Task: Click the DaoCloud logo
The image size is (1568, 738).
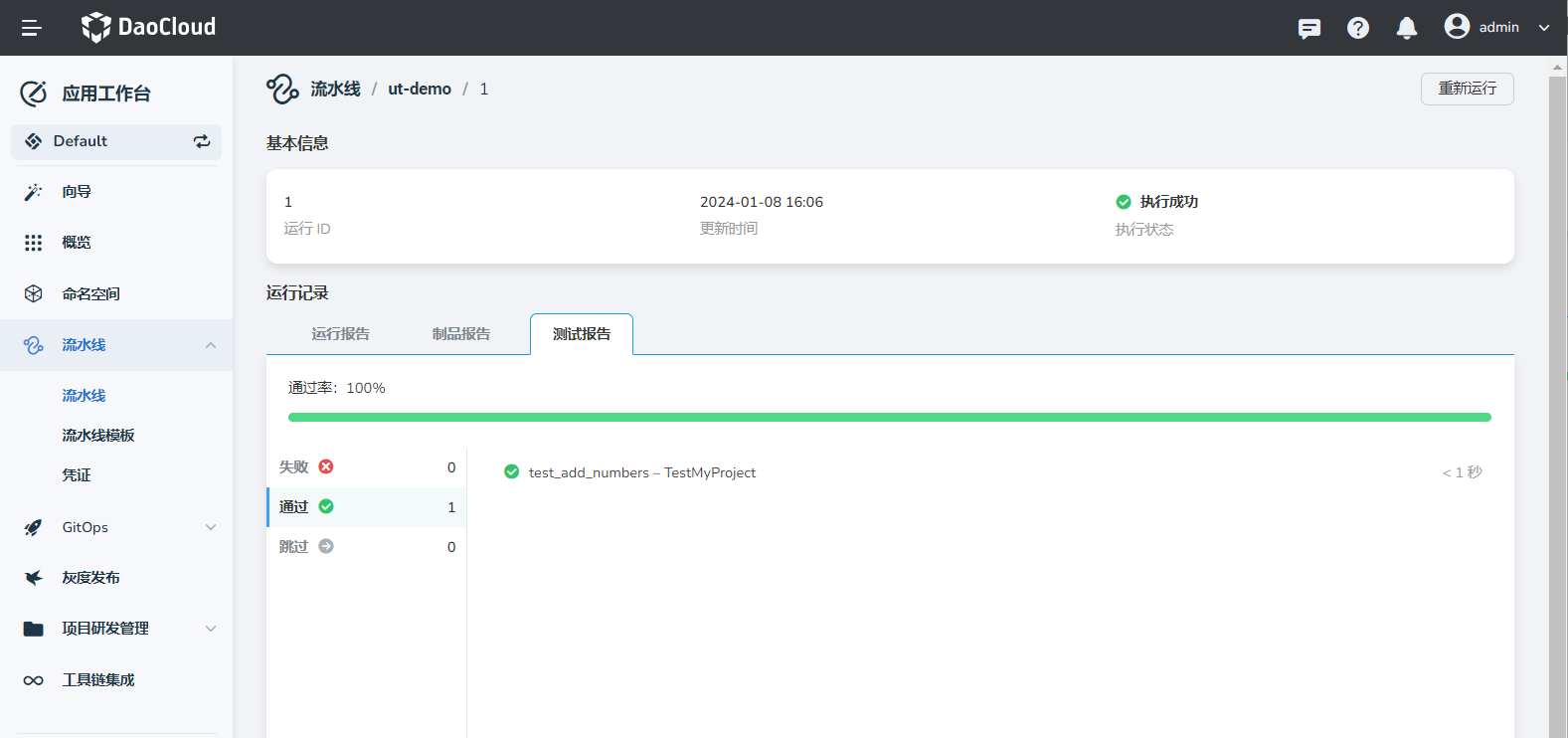Action: [149, 27]
